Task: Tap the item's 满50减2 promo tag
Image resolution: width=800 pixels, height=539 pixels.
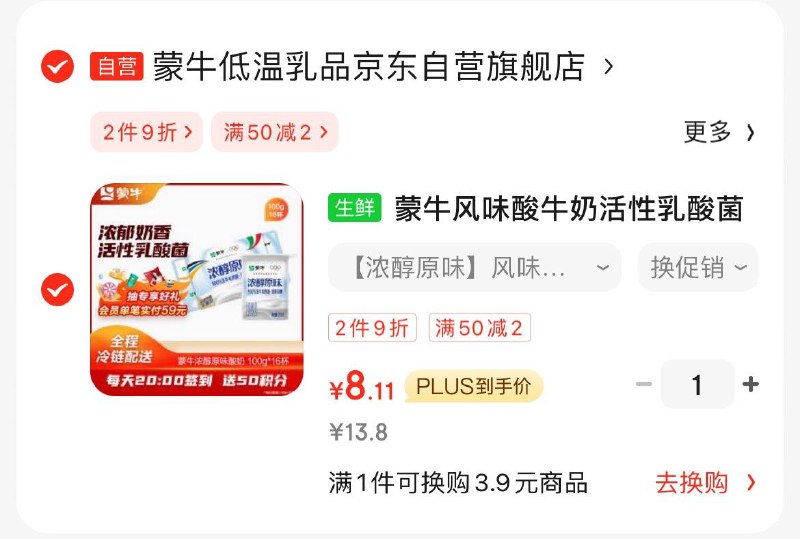Action: pyautogui.click(x=480, y=328)
